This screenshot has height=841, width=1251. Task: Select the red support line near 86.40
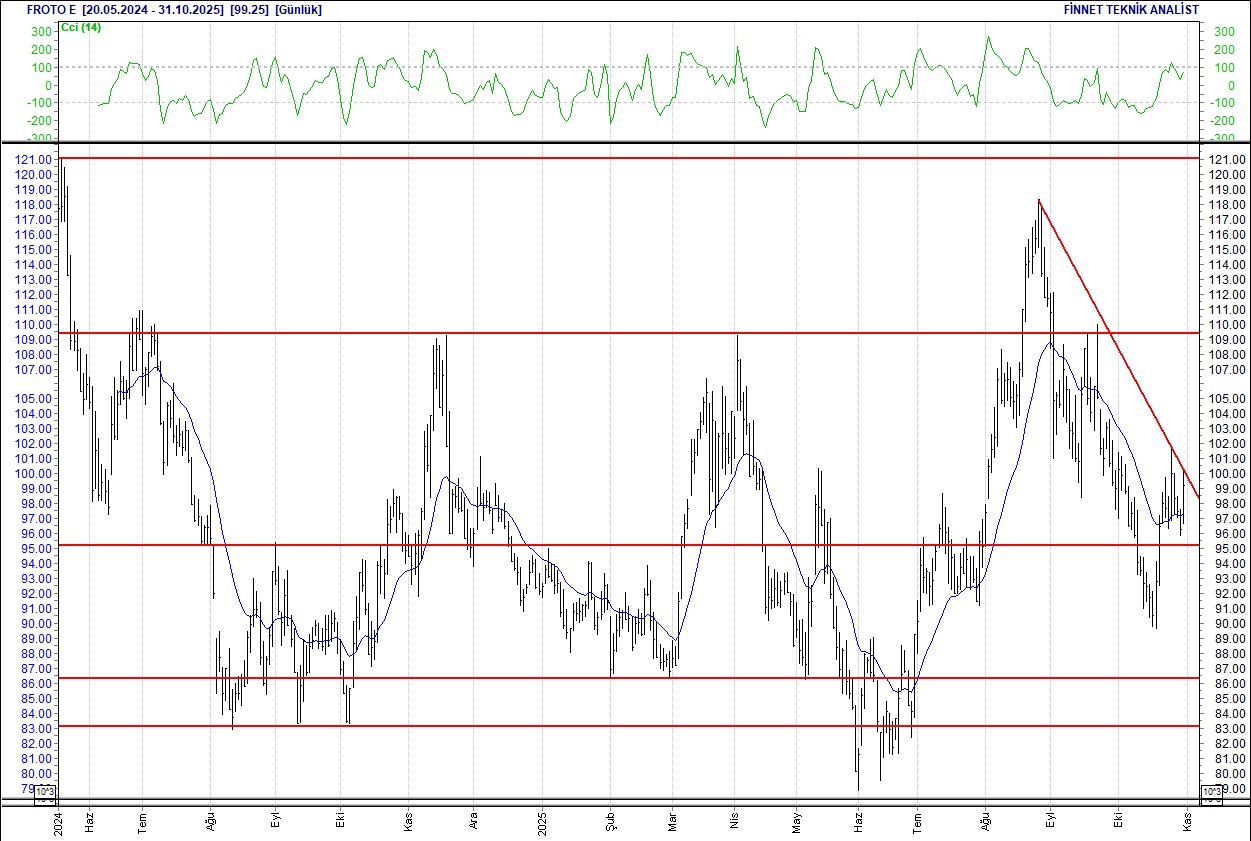pos(600,678)
